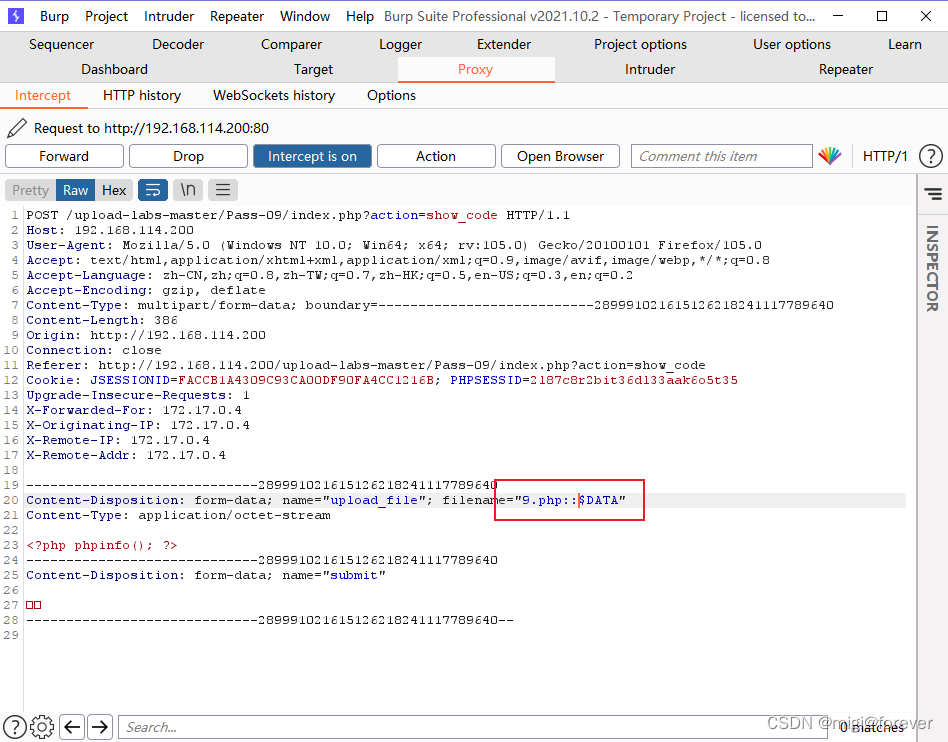Click the pencil edit icon beside Request

(x=17, y=128)
